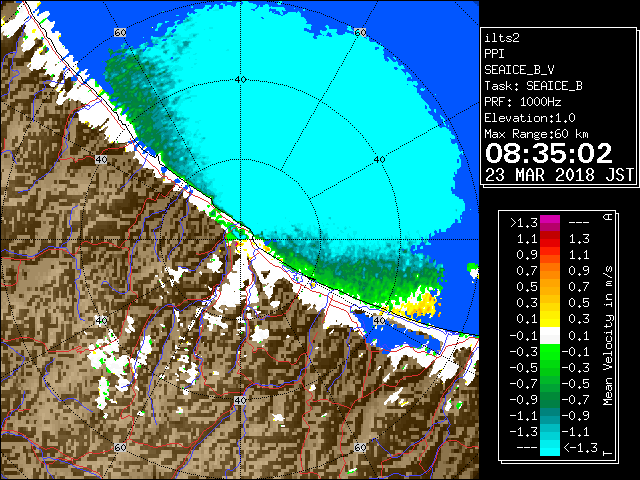Click the 'Task: SEAICE_B' line
The width and height of the screenshot is (640, 480).
click(533, 86)
